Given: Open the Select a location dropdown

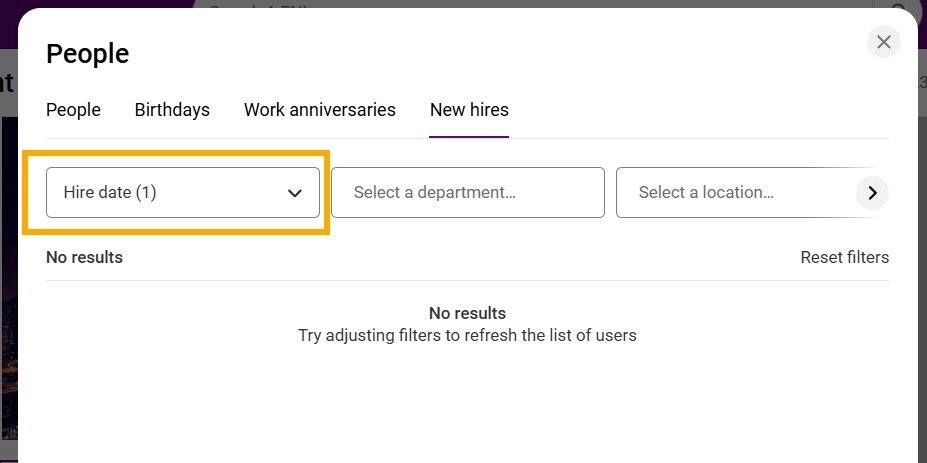Looking at the screenshot, I should click(x=735, y=193).
